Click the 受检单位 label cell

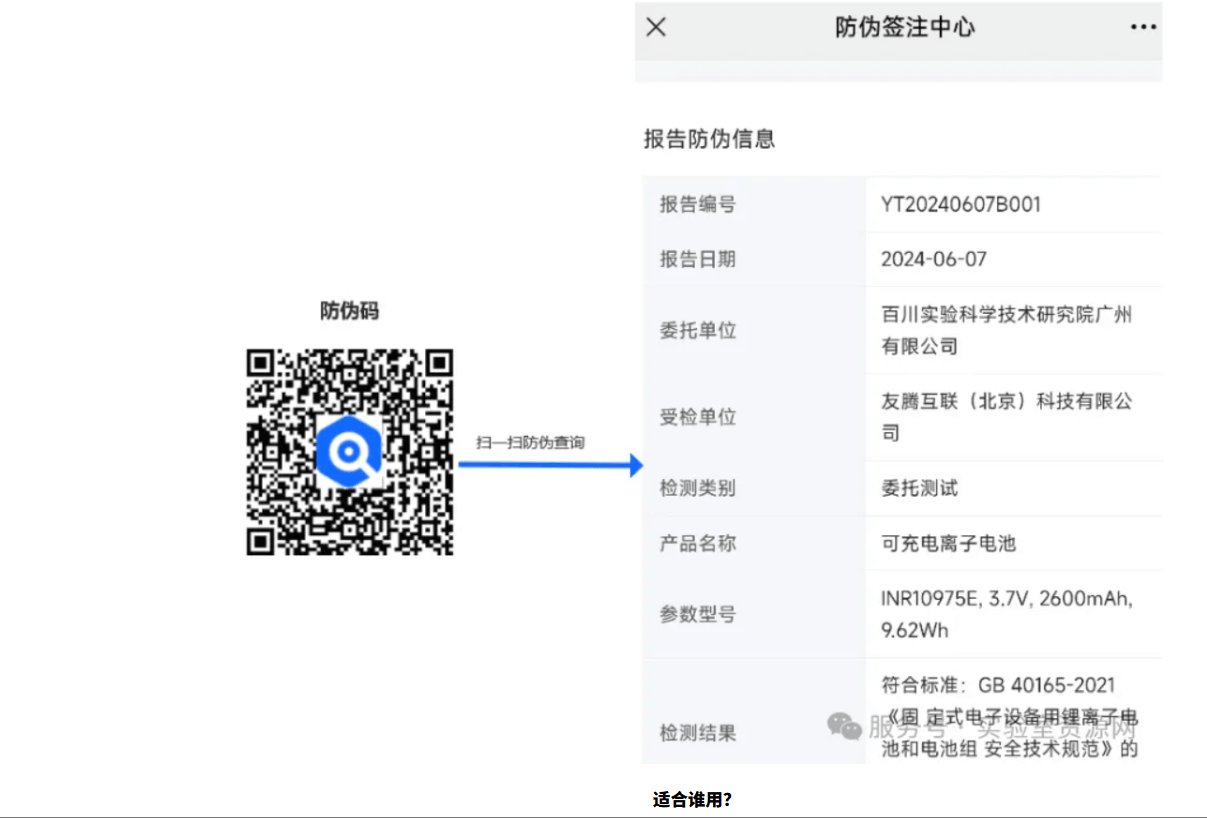(754, 417)
